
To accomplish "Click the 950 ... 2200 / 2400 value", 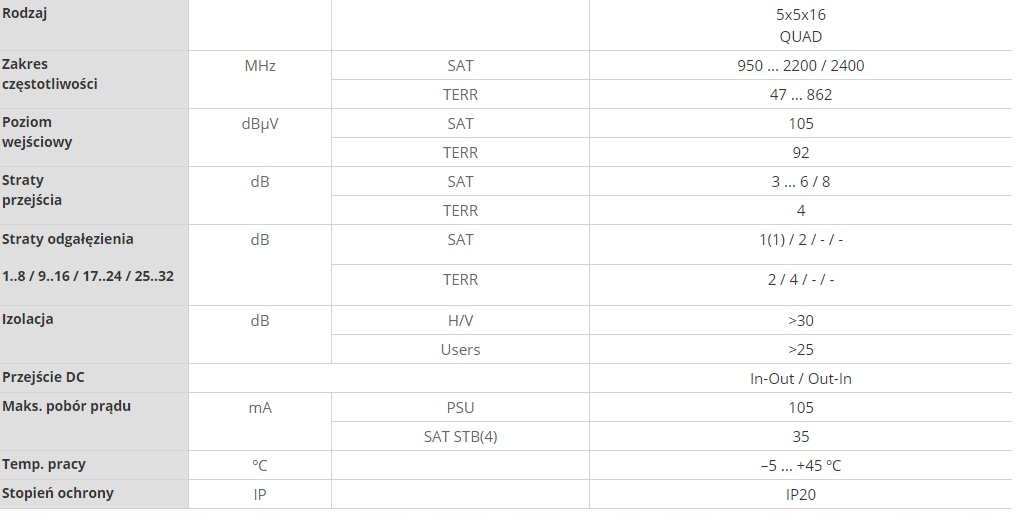I will pos(800,66).
